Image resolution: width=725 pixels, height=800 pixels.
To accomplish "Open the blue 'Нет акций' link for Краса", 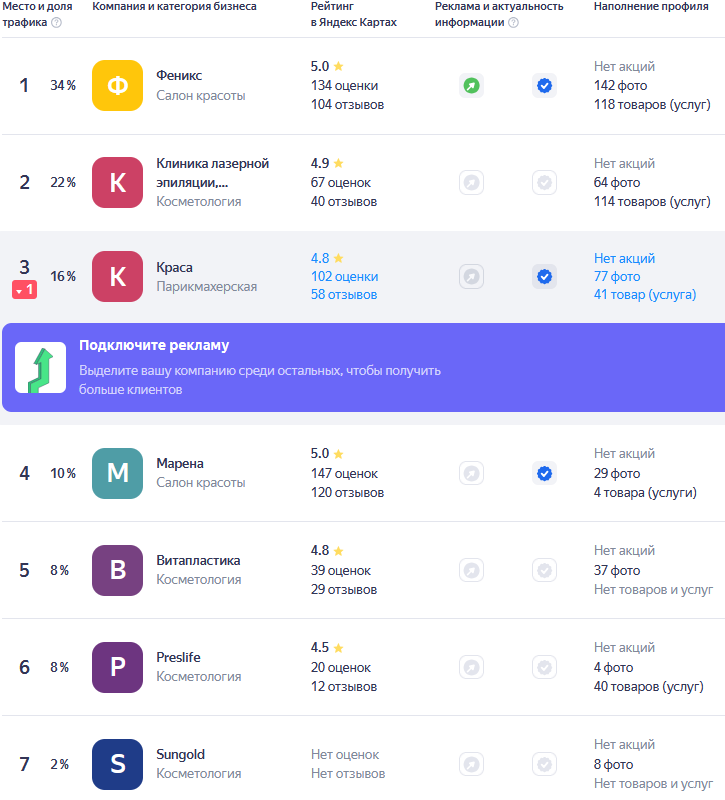I will point(624,258).
